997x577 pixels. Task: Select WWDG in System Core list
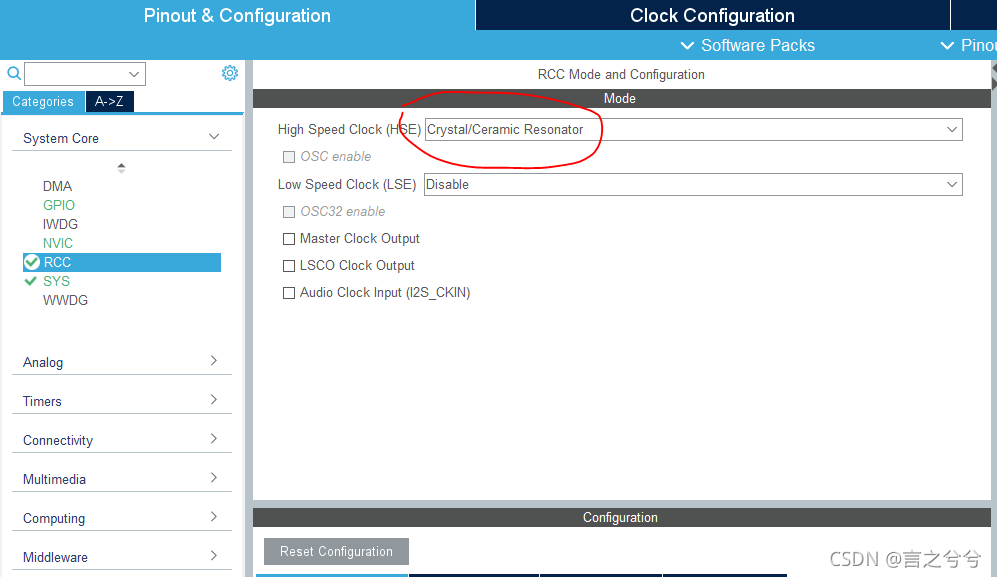click(65, 300)
